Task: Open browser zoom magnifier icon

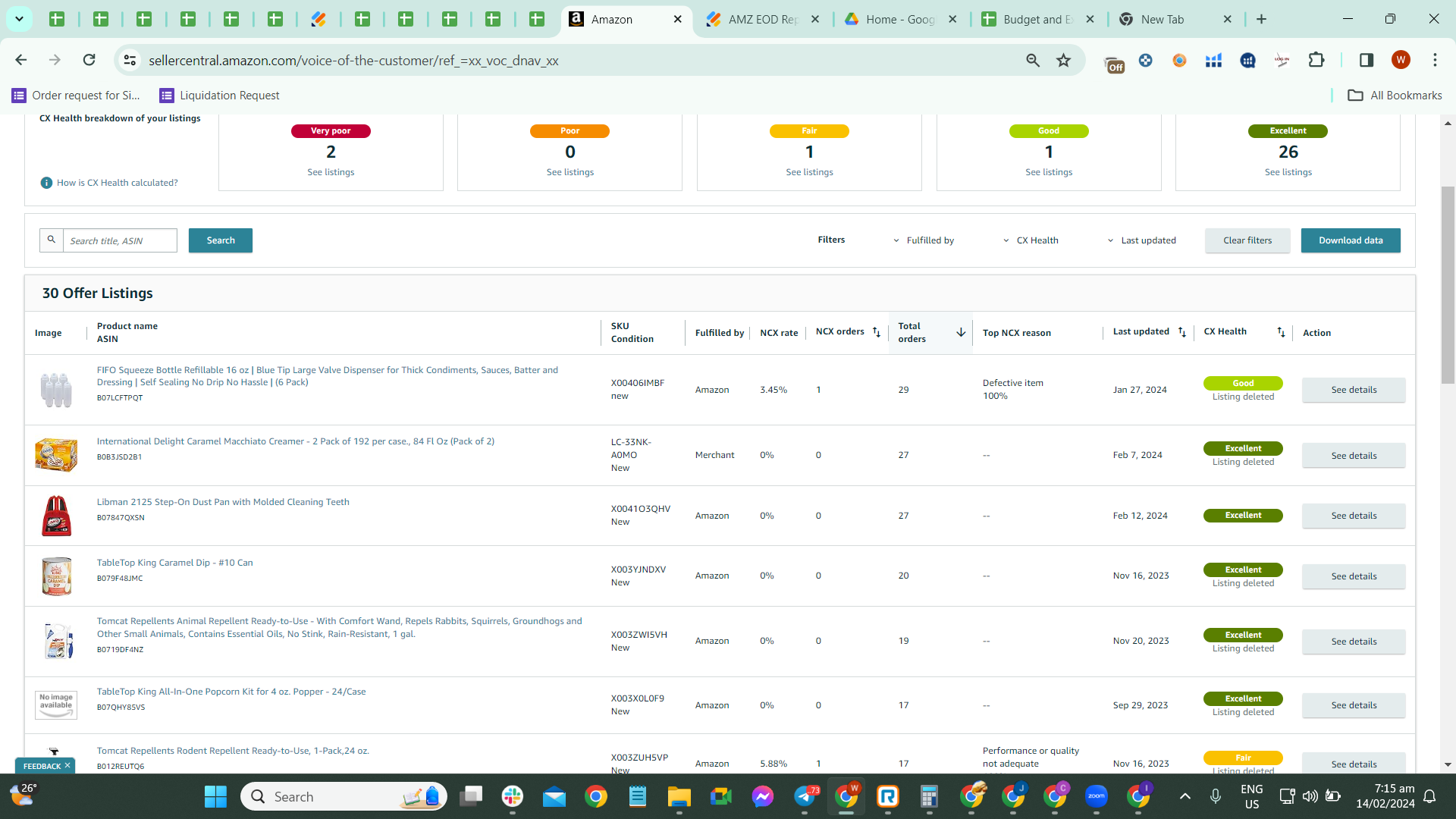Action: click(x=1033, y=60)
